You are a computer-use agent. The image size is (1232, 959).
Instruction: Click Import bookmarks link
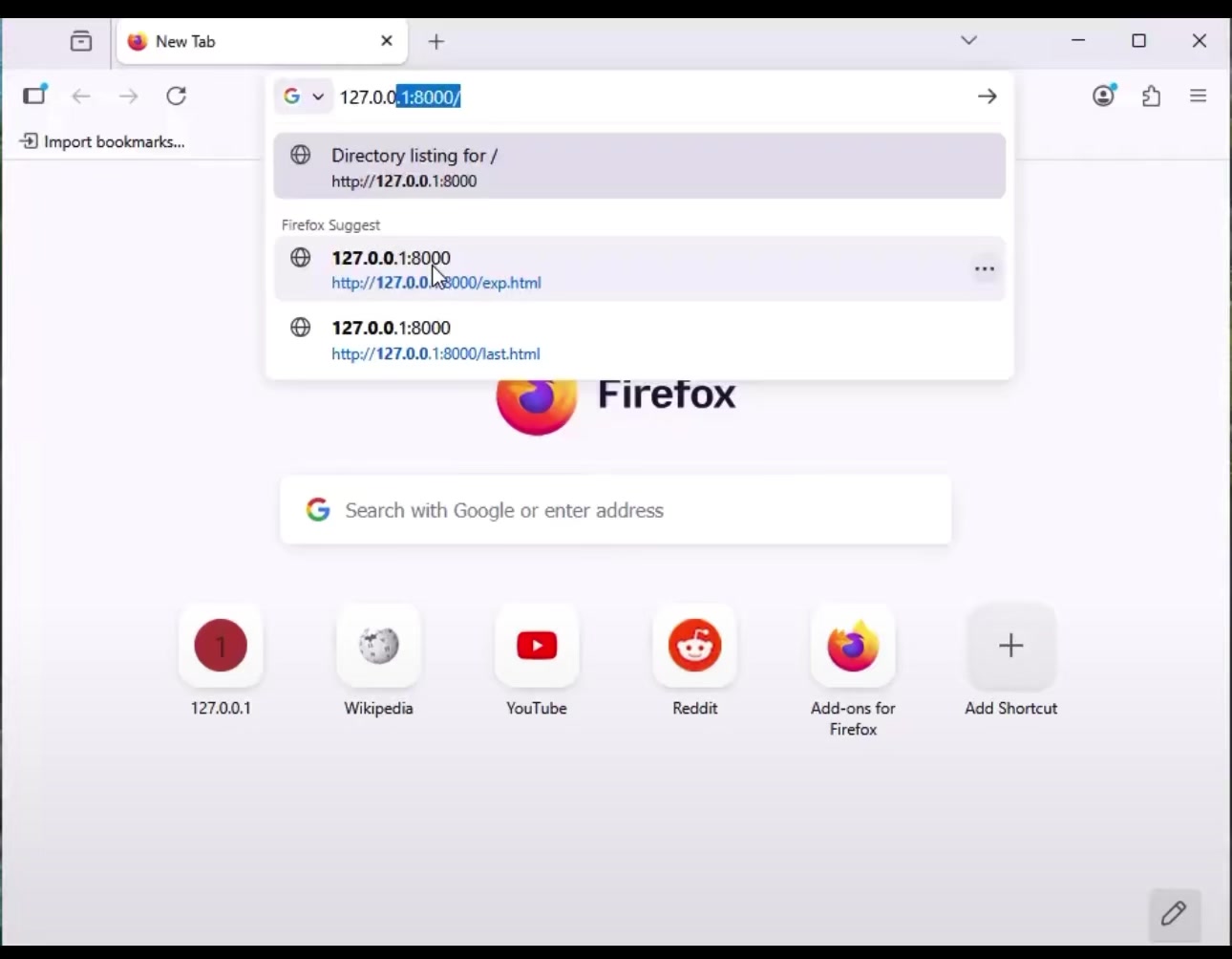coord(103,141)
